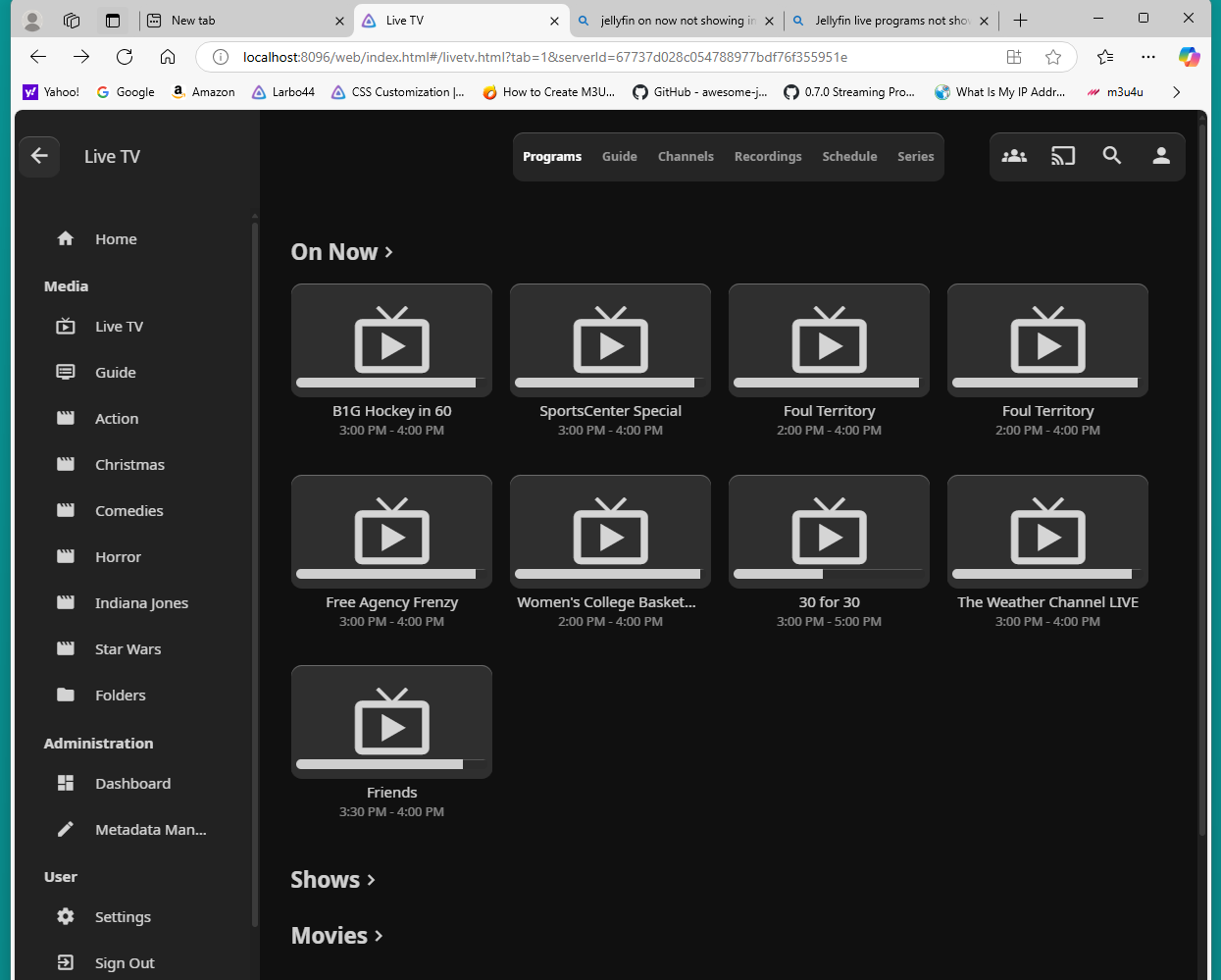Open the Star Wars library link
This screenshot has width=1221, height=980.
pyautogui.click(x=127, y=649)
